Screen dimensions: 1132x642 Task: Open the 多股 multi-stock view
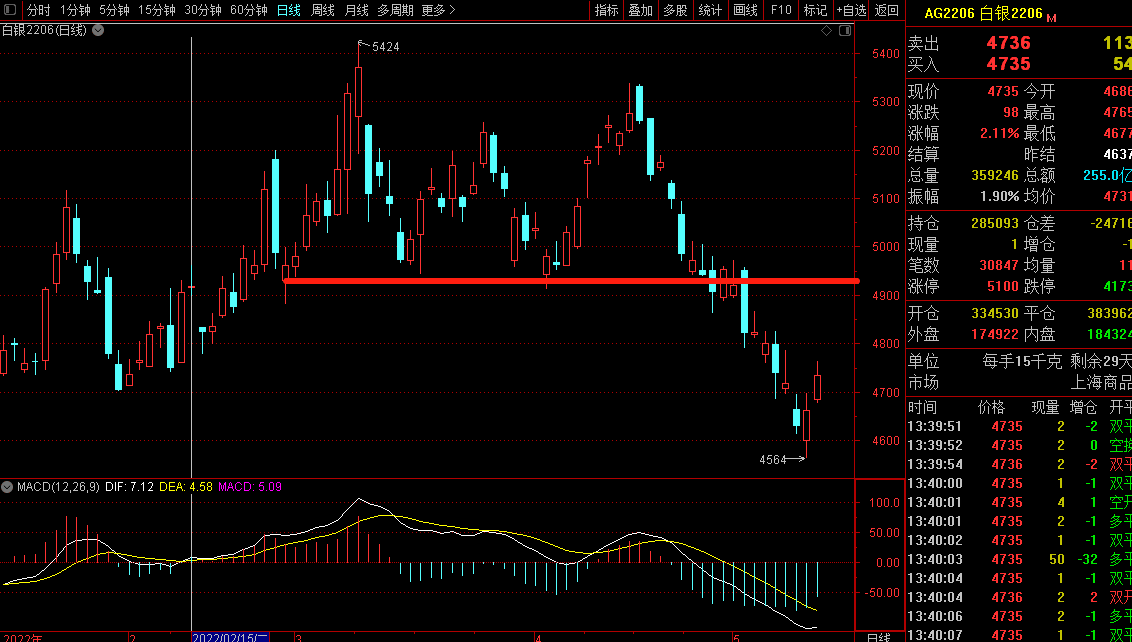tap(675, 10)
